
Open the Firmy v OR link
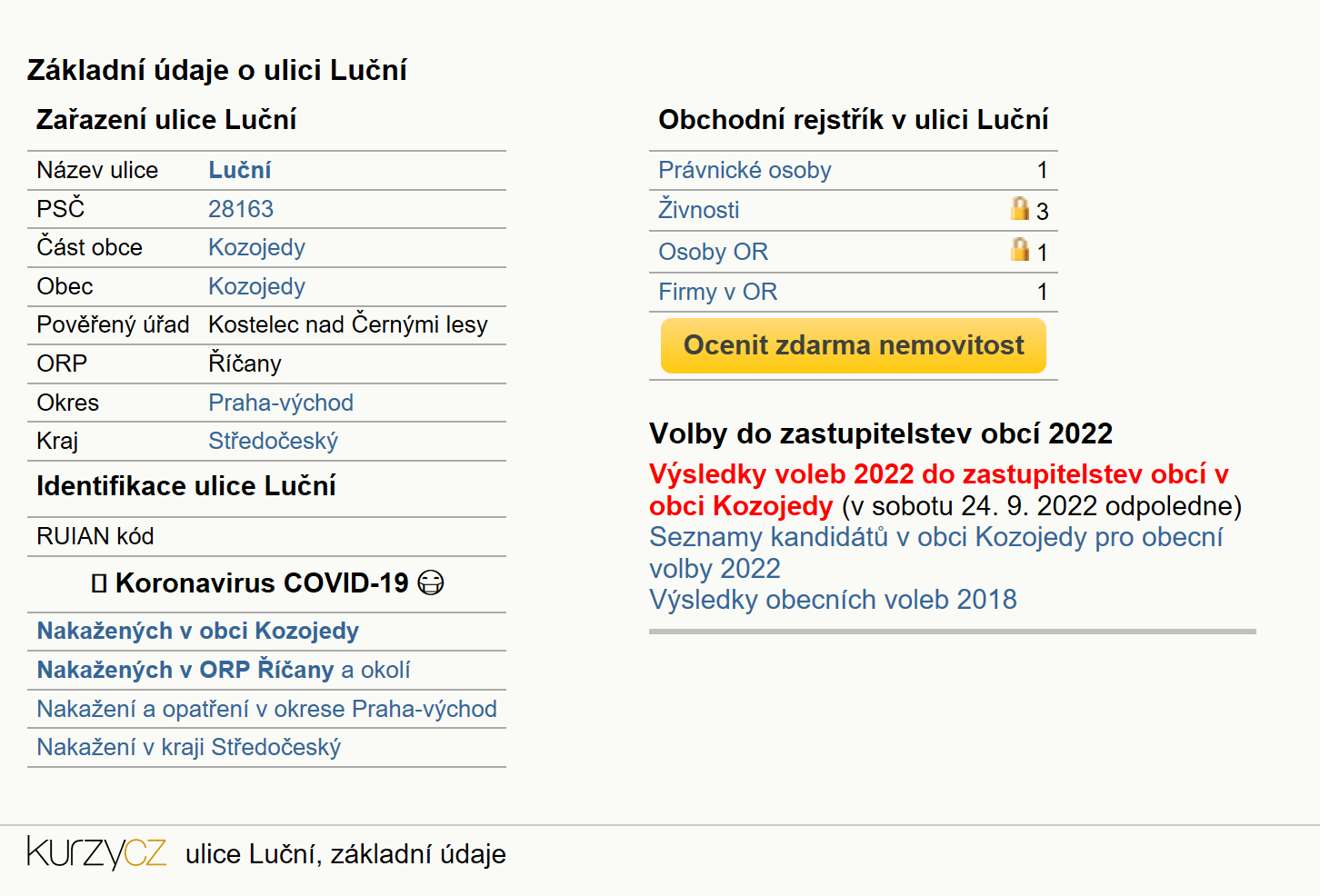point(717,292)
